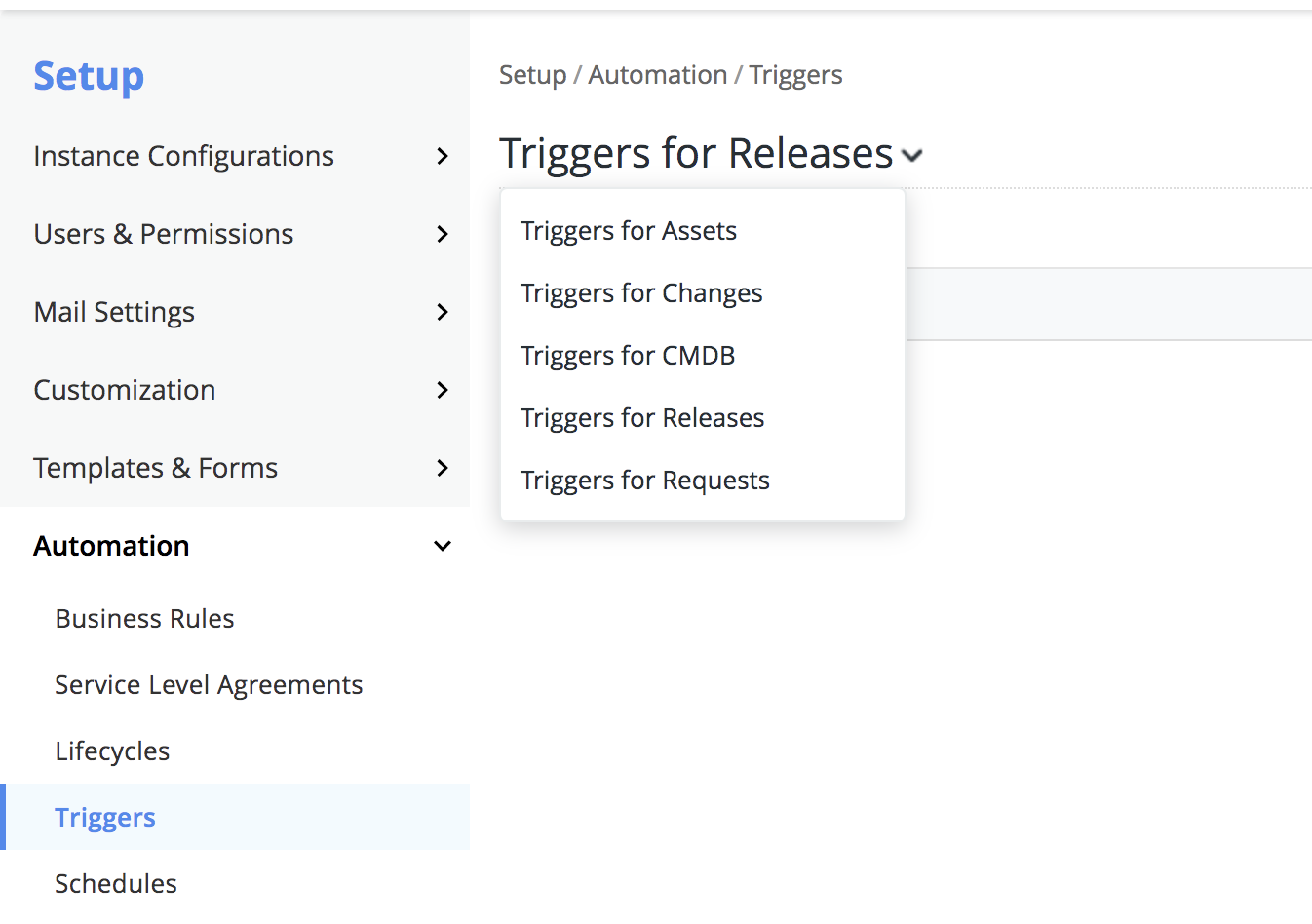1312x924 pixels.
Task: Select Triggers for Changes option
Action: (x=640, y=293)
